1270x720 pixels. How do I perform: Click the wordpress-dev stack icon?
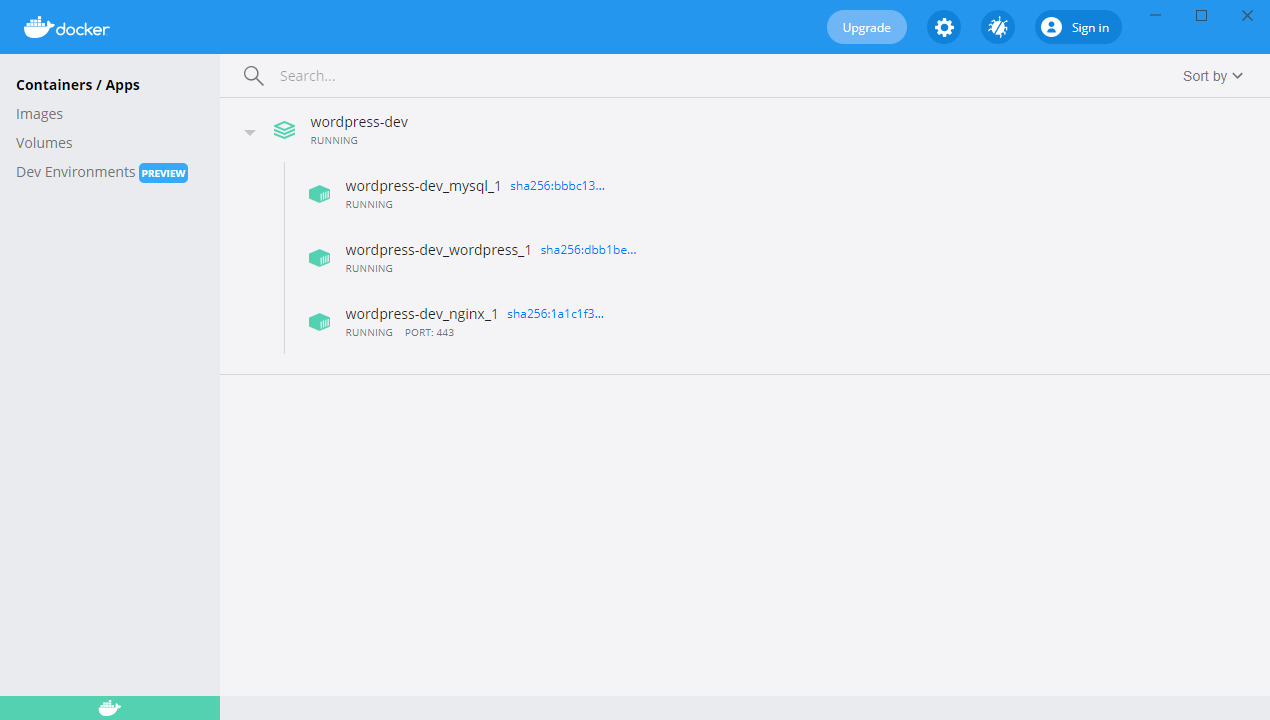(285, 130)
